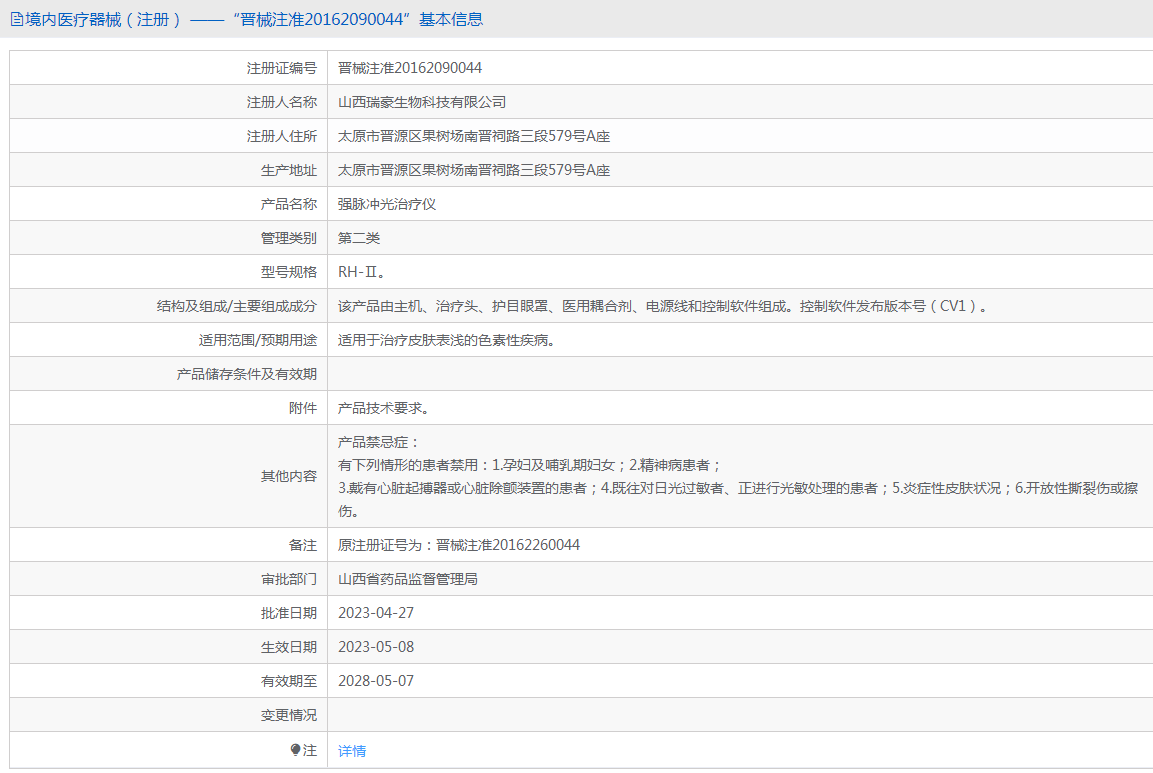Open the 详情 link
Image resolution: width=1153 pixels, height=773 pixels.
point(351,751)
